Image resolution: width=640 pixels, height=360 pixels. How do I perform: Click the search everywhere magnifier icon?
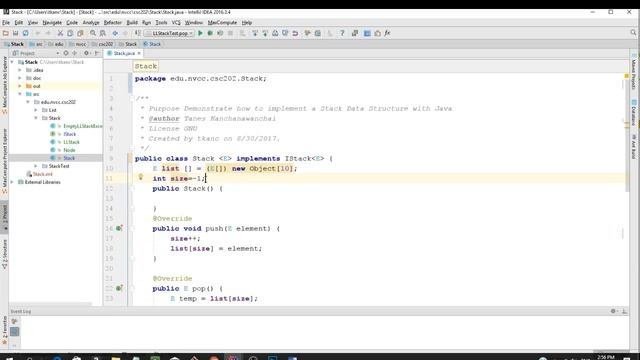pos(633,33)
